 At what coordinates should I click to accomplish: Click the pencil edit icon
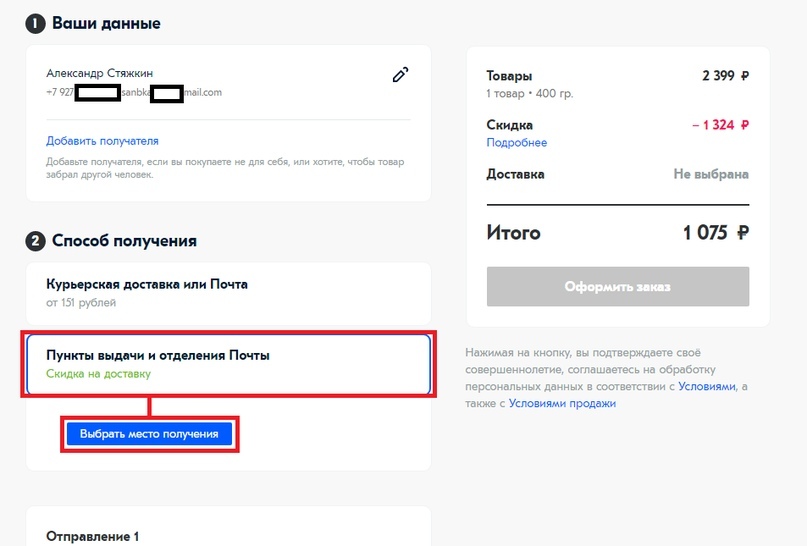pos(400,74)
